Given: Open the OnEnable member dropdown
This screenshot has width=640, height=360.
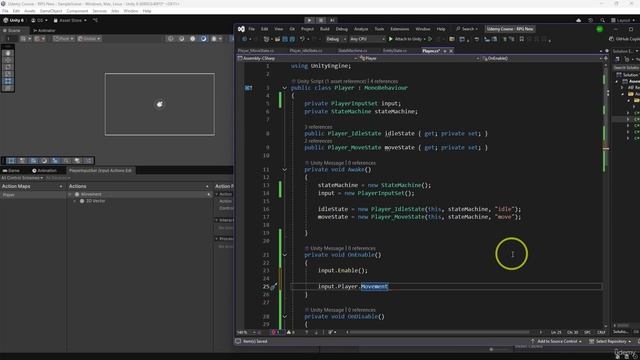Looking at the screenshot, I should (542, 58).
